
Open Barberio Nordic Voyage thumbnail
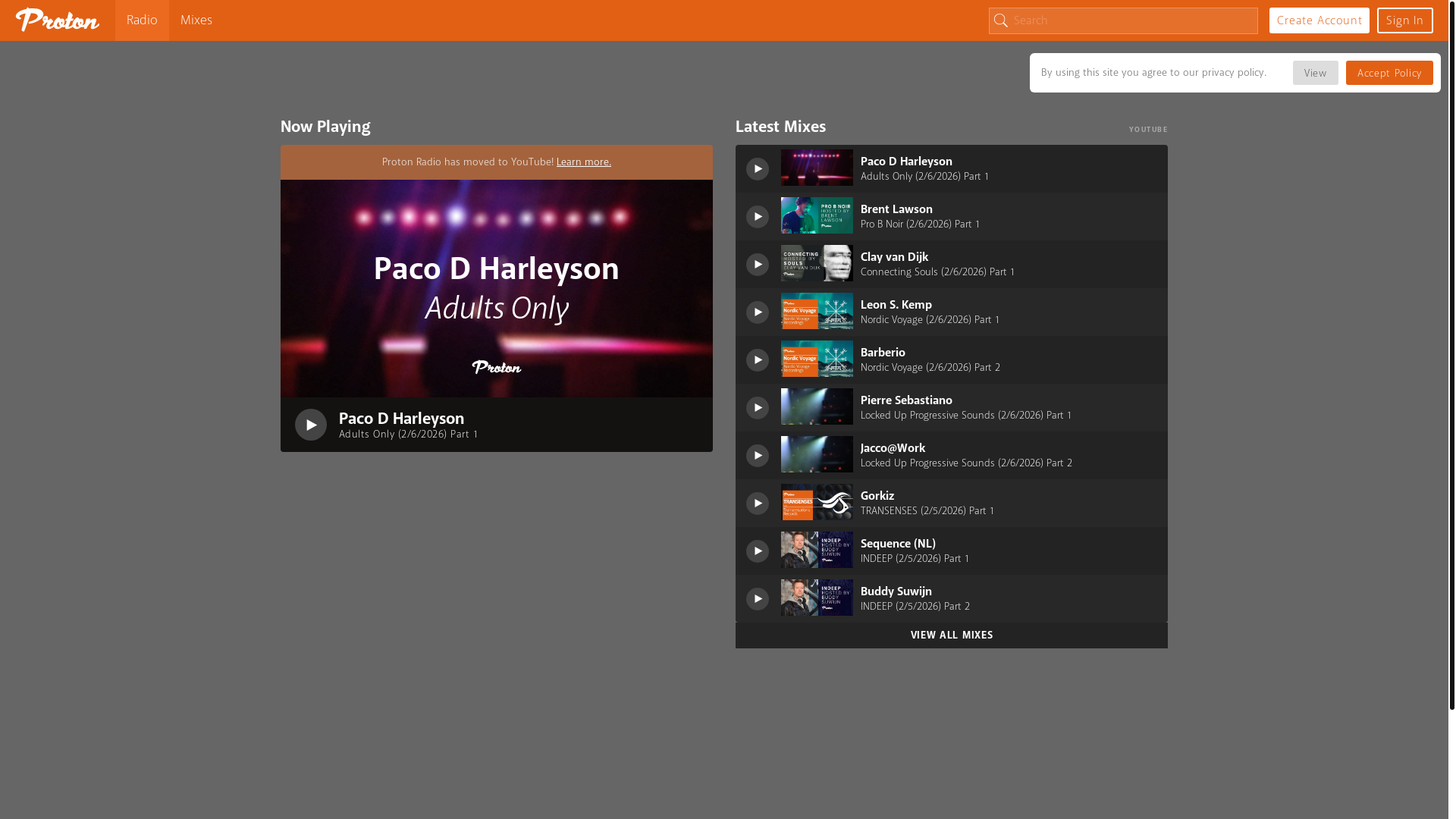[x=817, y=359]
